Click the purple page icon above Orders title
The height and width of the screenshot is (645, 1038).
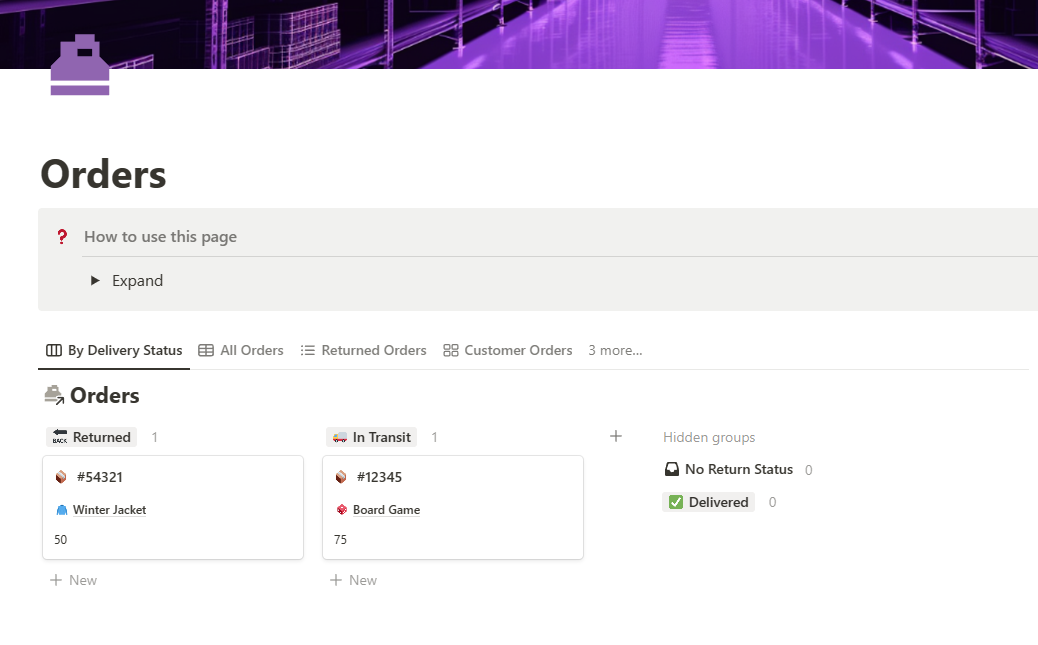click(x=80, y=64)
